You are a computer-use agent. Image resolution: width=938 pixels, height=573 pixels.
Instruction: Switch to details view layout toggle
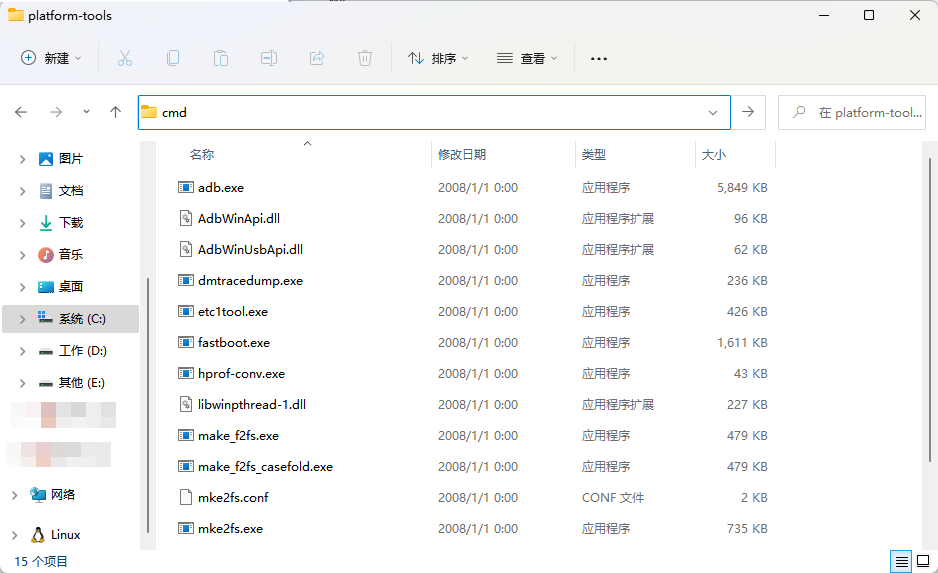[901, 561]
